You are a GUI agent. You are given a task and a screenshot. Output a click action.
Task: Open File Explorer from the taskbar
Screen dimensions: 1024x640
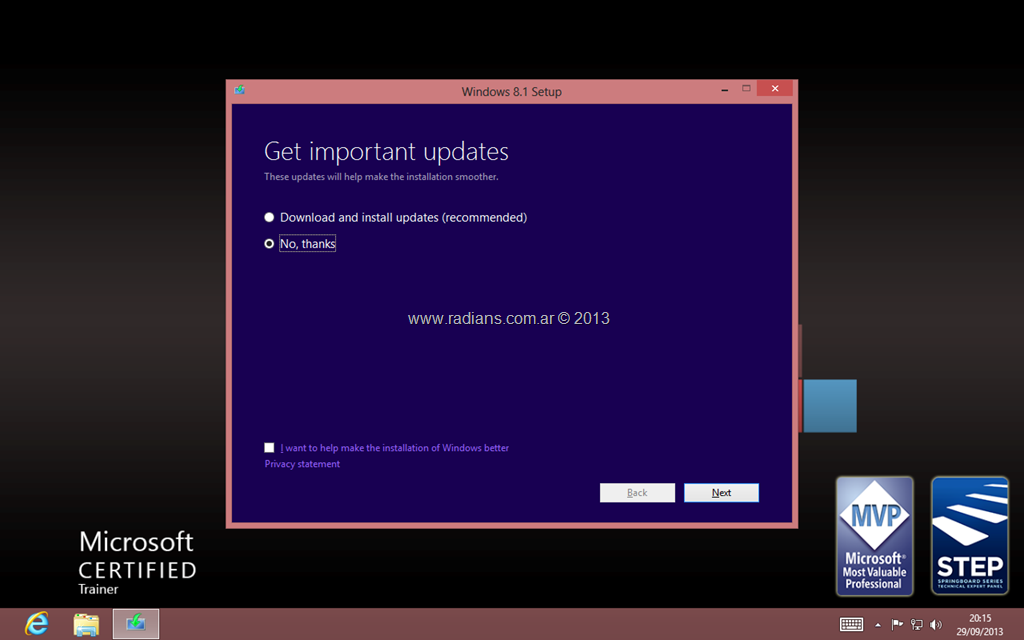[87, 624]
